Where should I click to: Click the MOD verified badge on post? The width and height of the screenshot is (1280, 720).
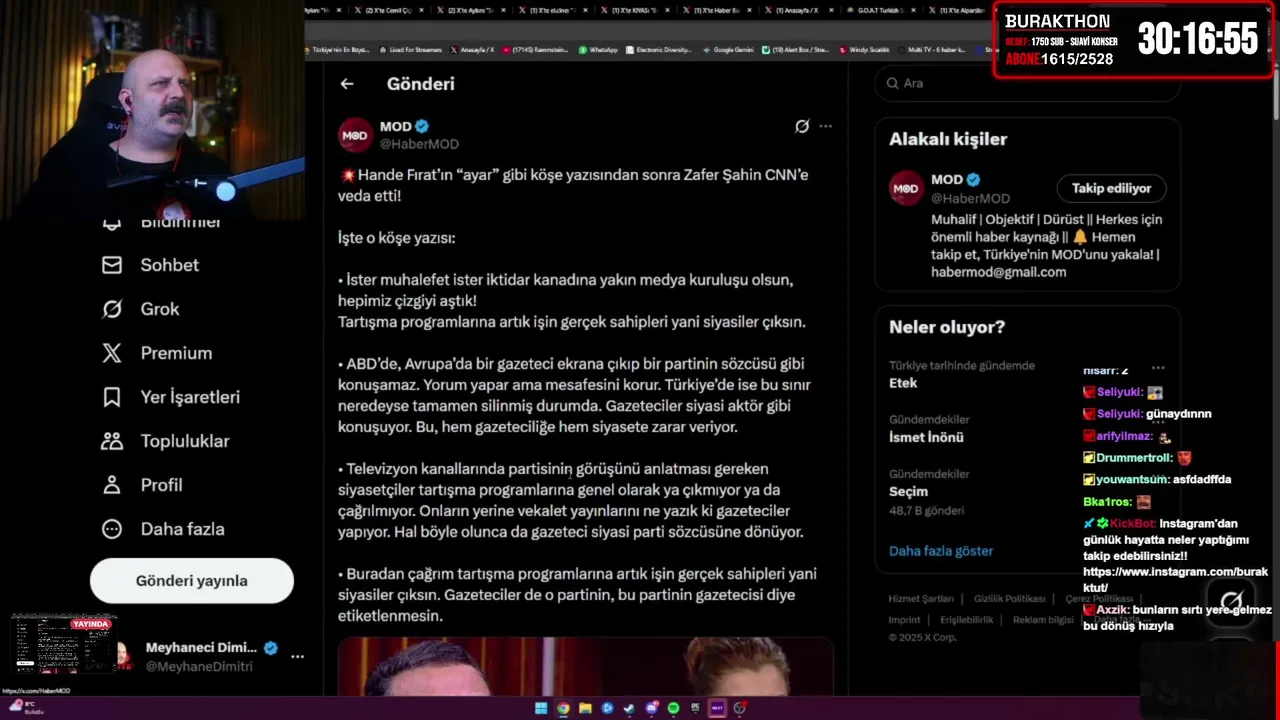(422, 127)
